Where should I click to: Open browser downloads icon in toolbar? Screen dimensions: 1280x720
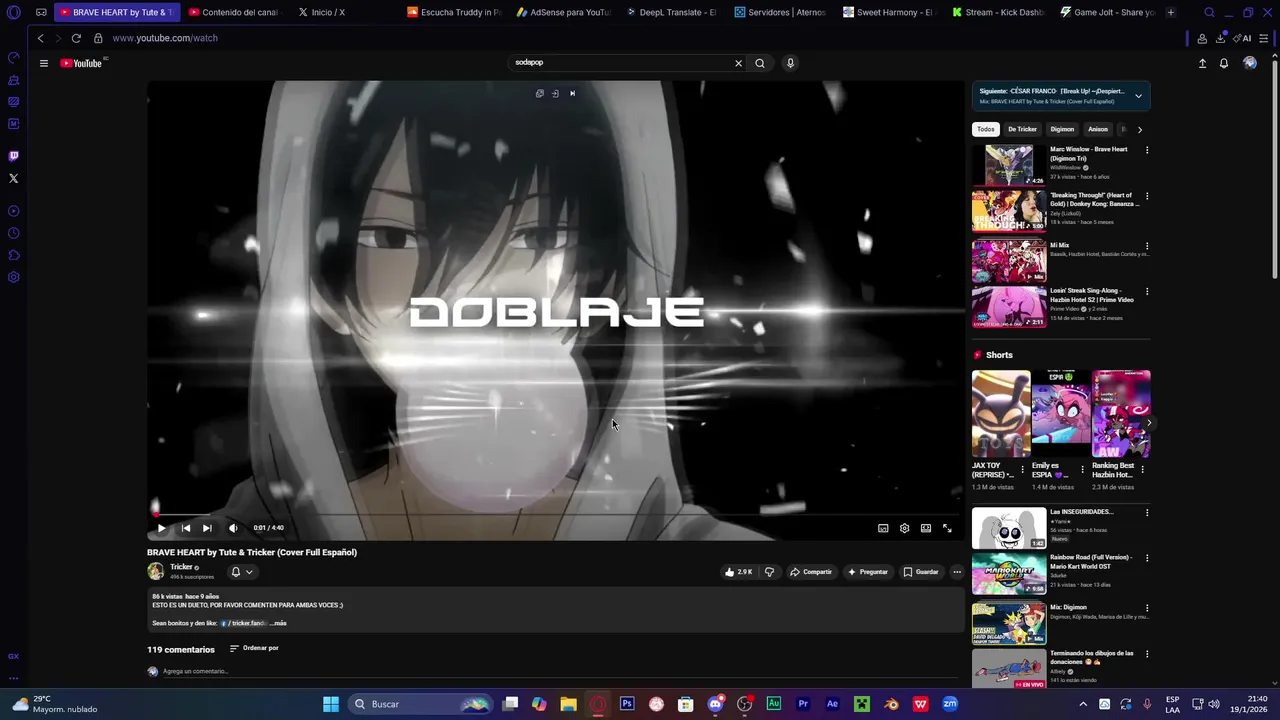(x=1221, y=38)
